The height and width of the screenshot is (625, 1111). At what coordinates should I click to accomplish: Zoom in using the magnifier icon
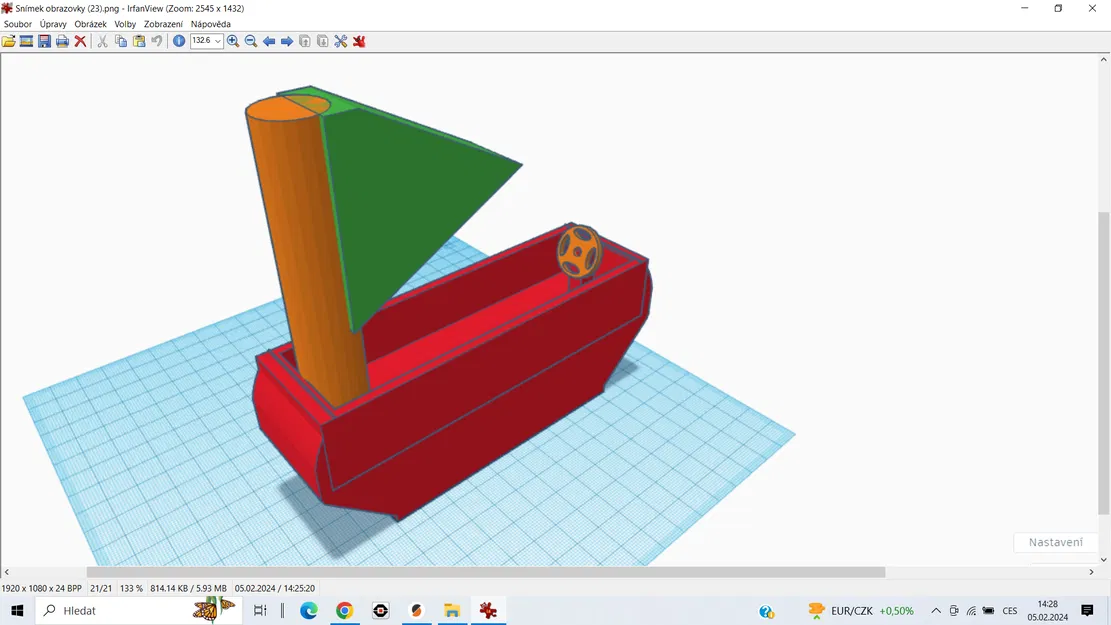tap(232, 41)
